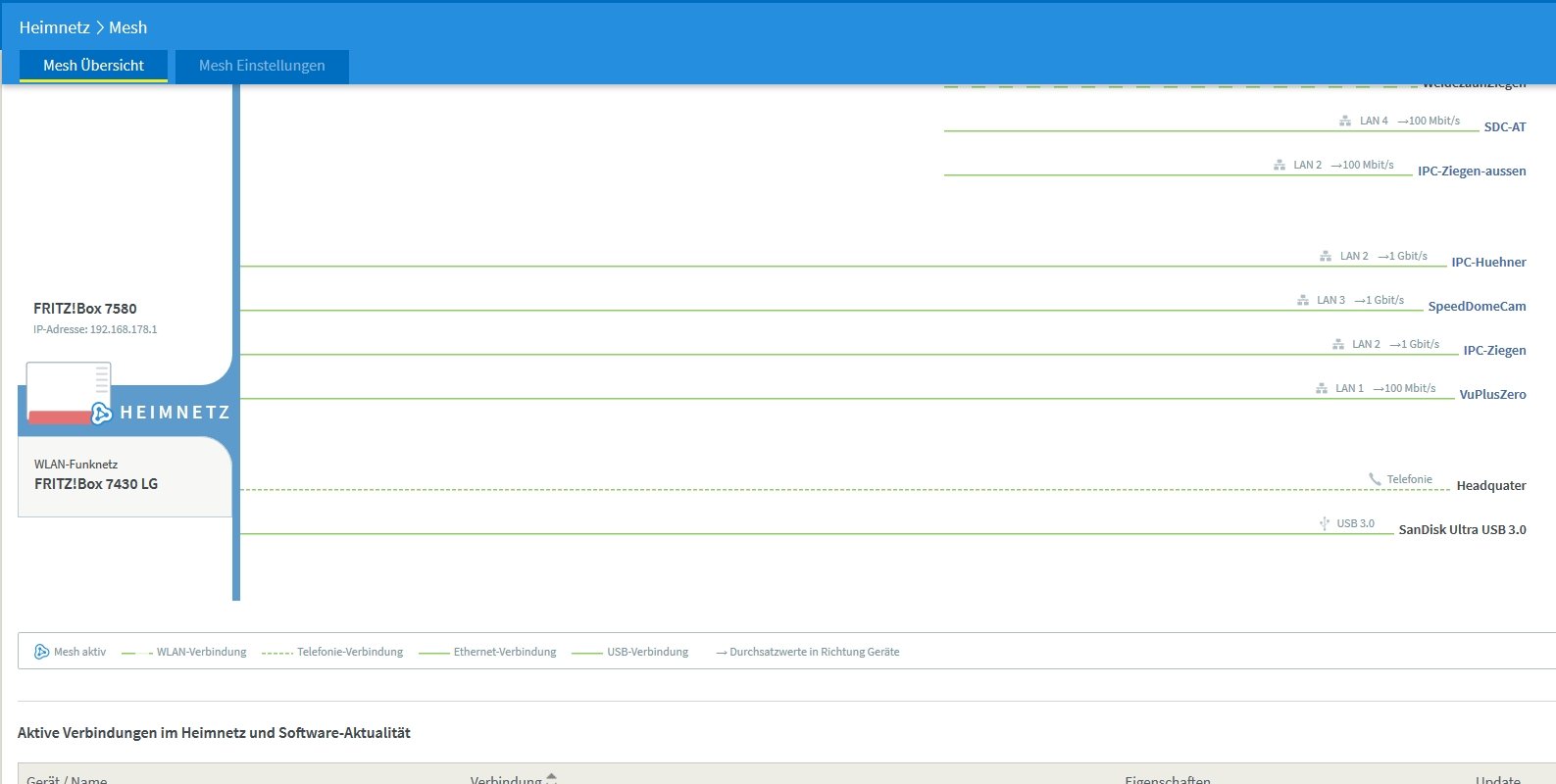Open FRITZ!Box 7580 device name

[85, 308]
